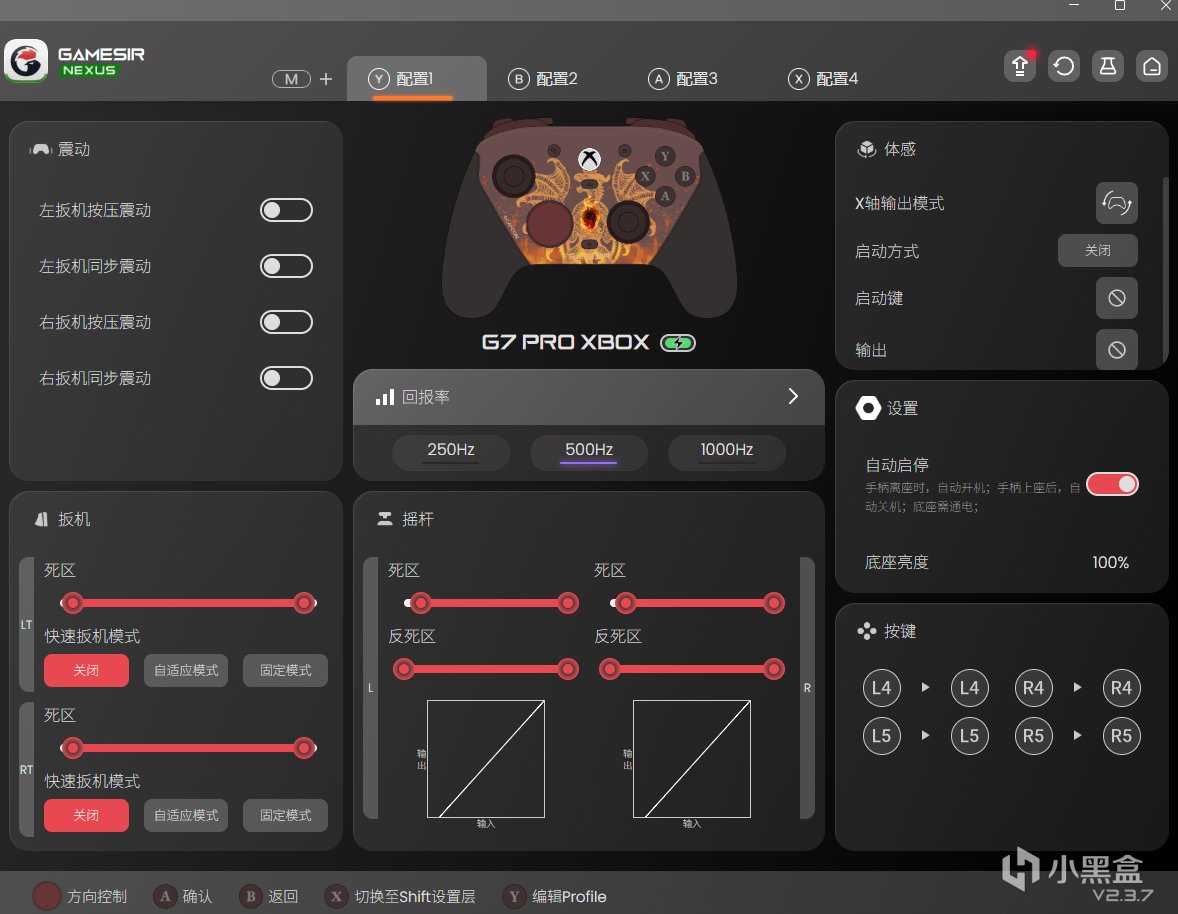Select mapped R4 target button icon
1178x914 pixels.
coord(1121,688)
